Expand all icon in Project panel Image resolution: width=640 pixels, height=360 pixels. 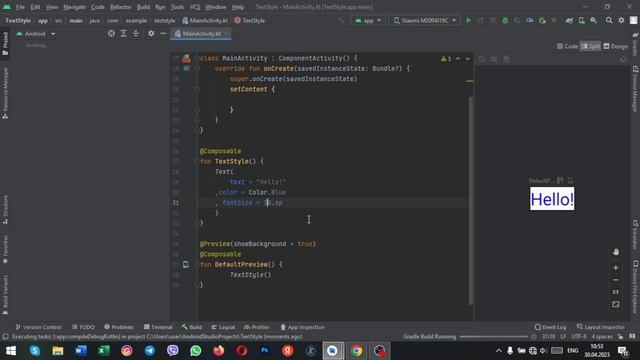pos(123,33)
